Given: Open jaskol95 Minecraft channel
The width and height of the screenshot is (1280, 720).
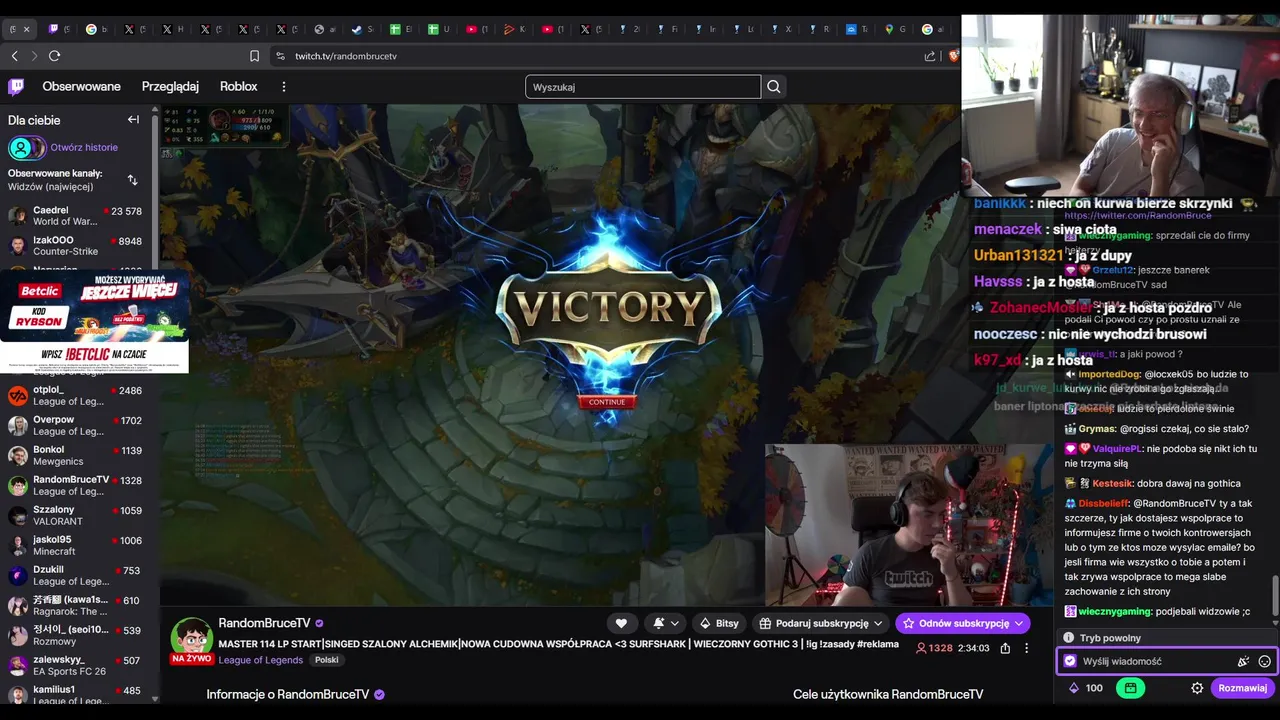Looking at the screenshot, I should point(78,546).
